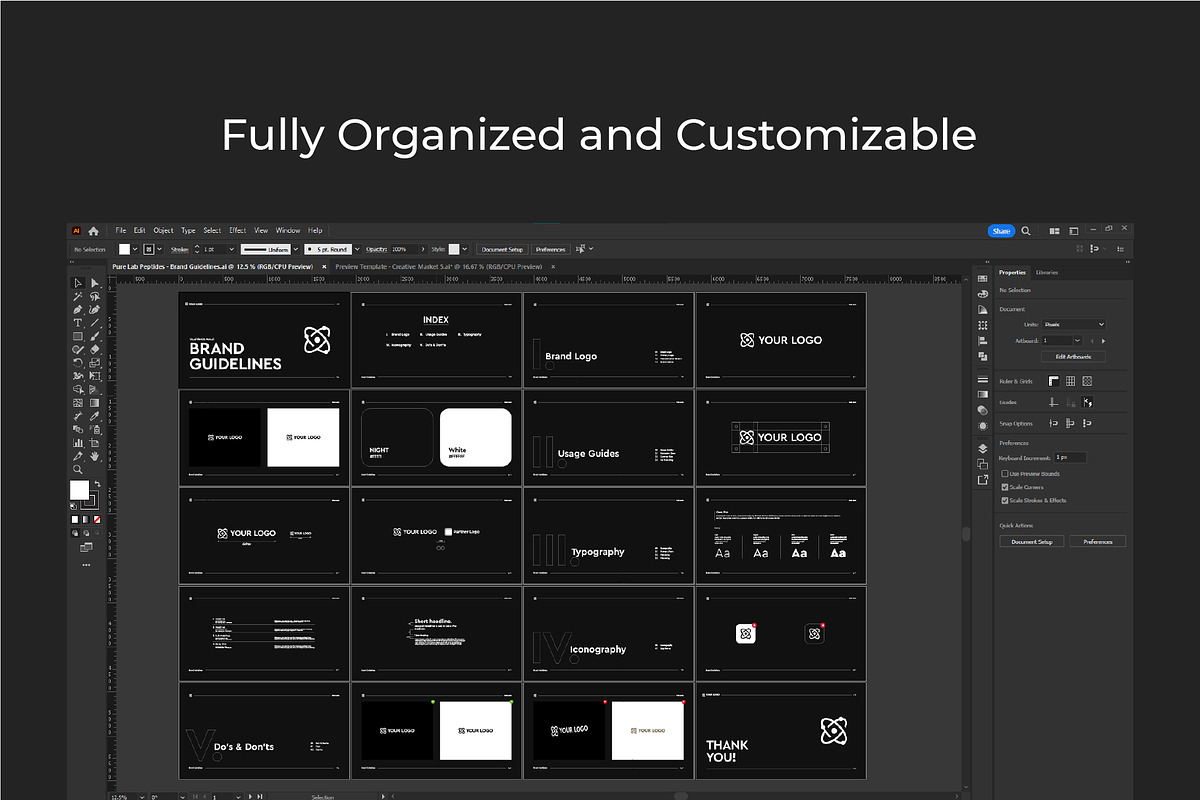Select the Selection tool arrow
The image size is (1200, 800).
[x=78, y=283]
